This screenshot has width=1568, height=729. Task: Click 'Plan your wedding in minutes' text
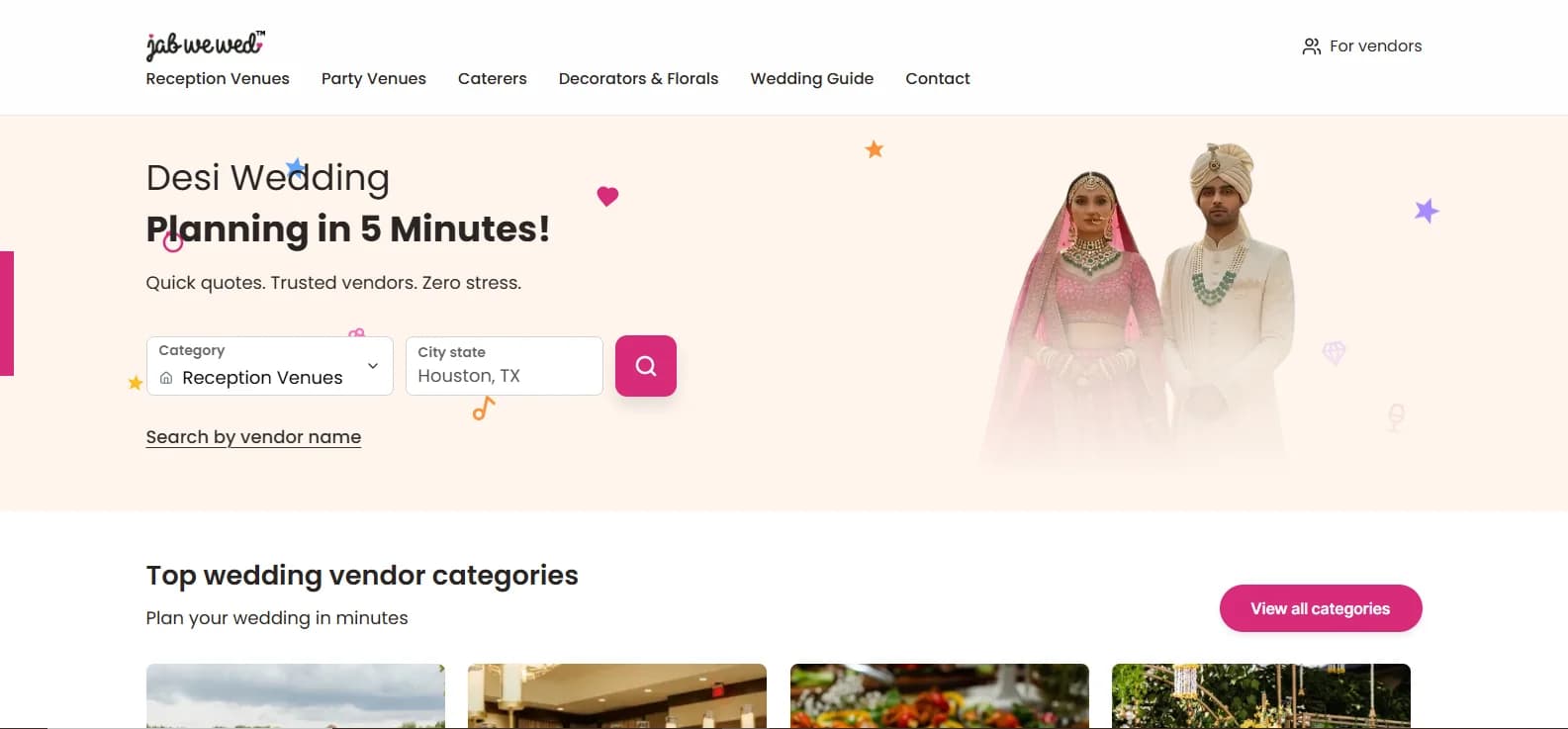(x=277, y=618)
